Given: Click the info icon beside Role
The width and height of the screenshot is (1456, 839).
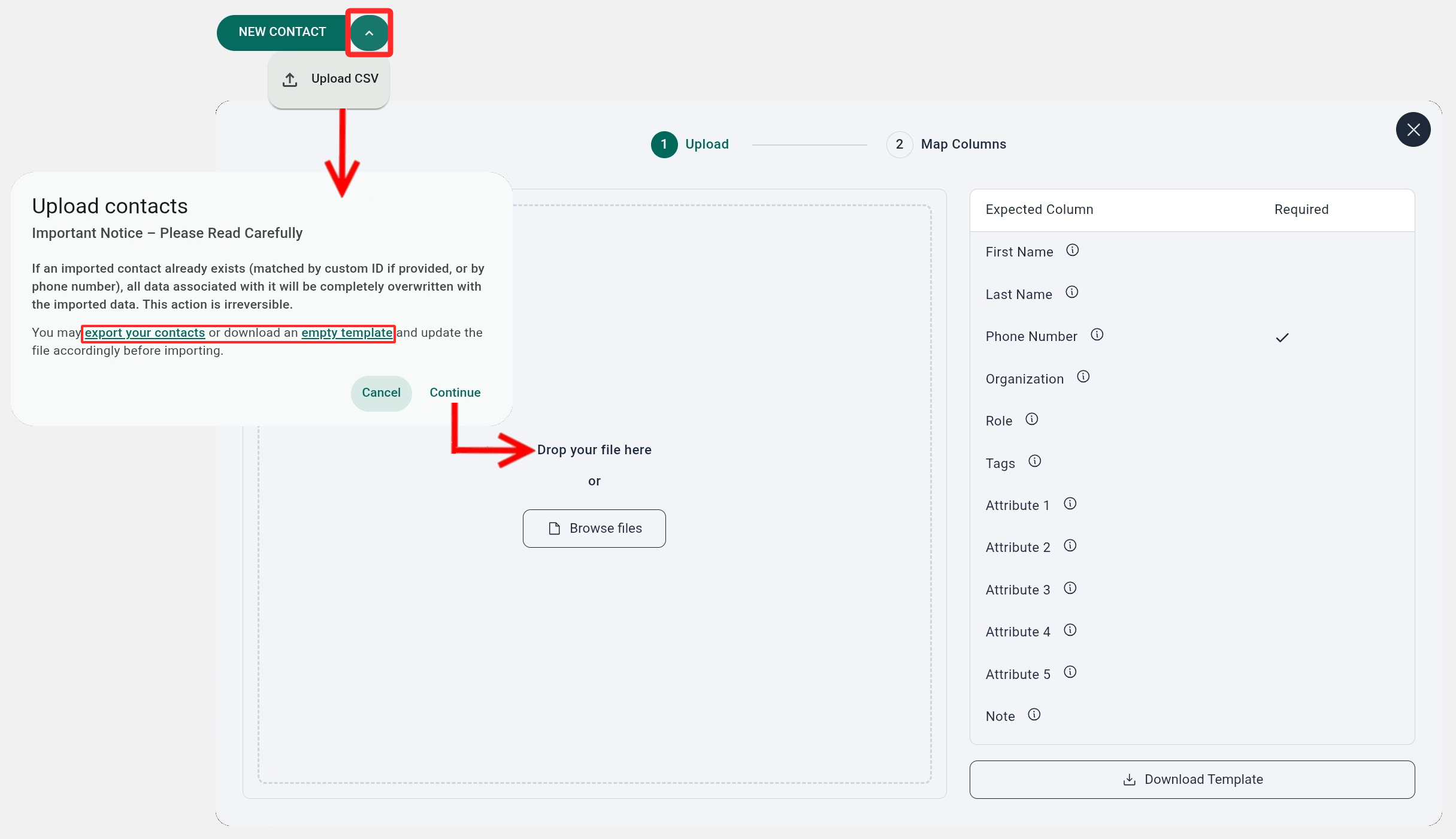Looking at the screenshot, I should 1031,419.
